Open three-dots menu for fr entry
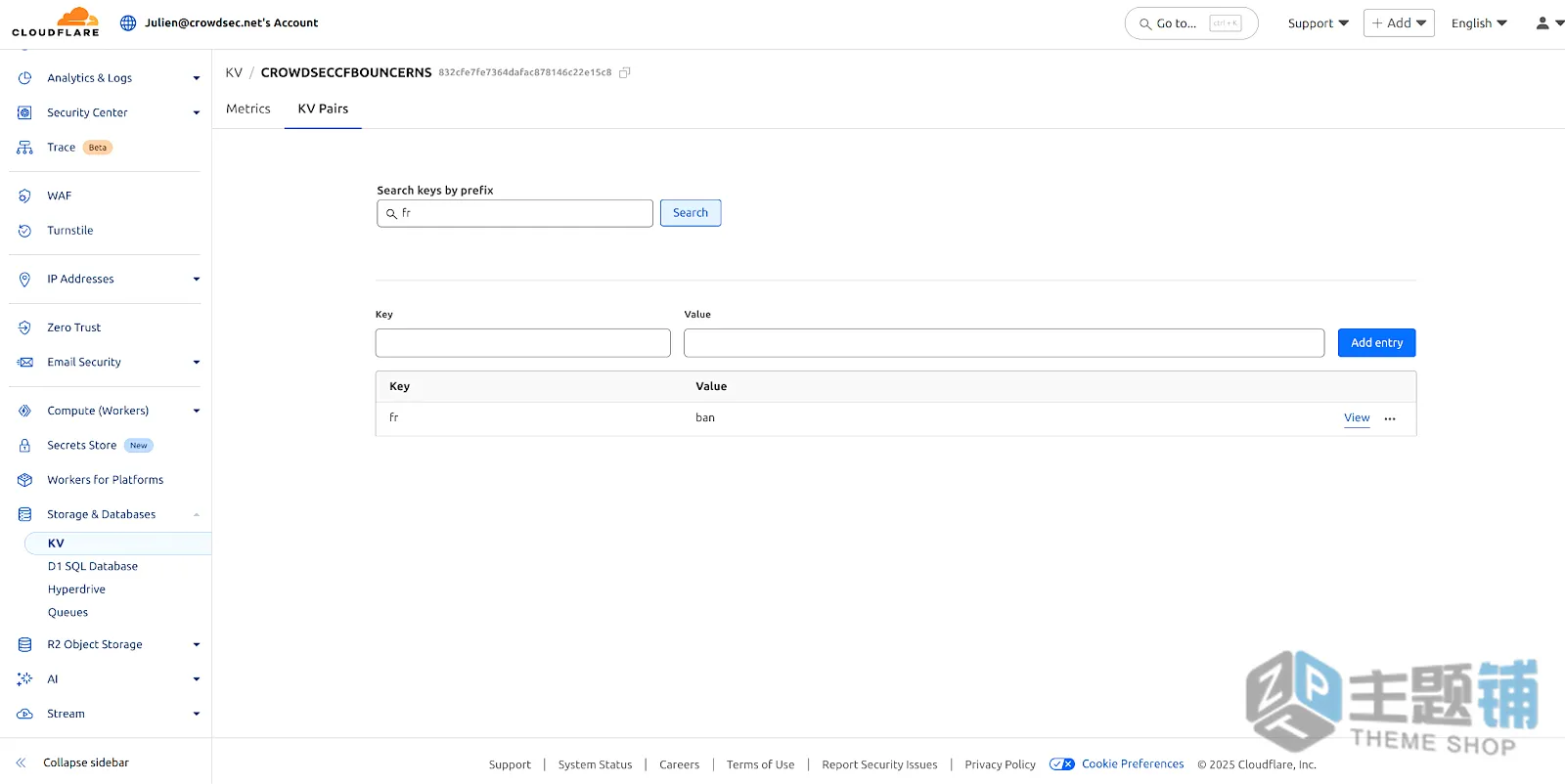This screenshot has width=1565, height=784. pos(1390,418)
